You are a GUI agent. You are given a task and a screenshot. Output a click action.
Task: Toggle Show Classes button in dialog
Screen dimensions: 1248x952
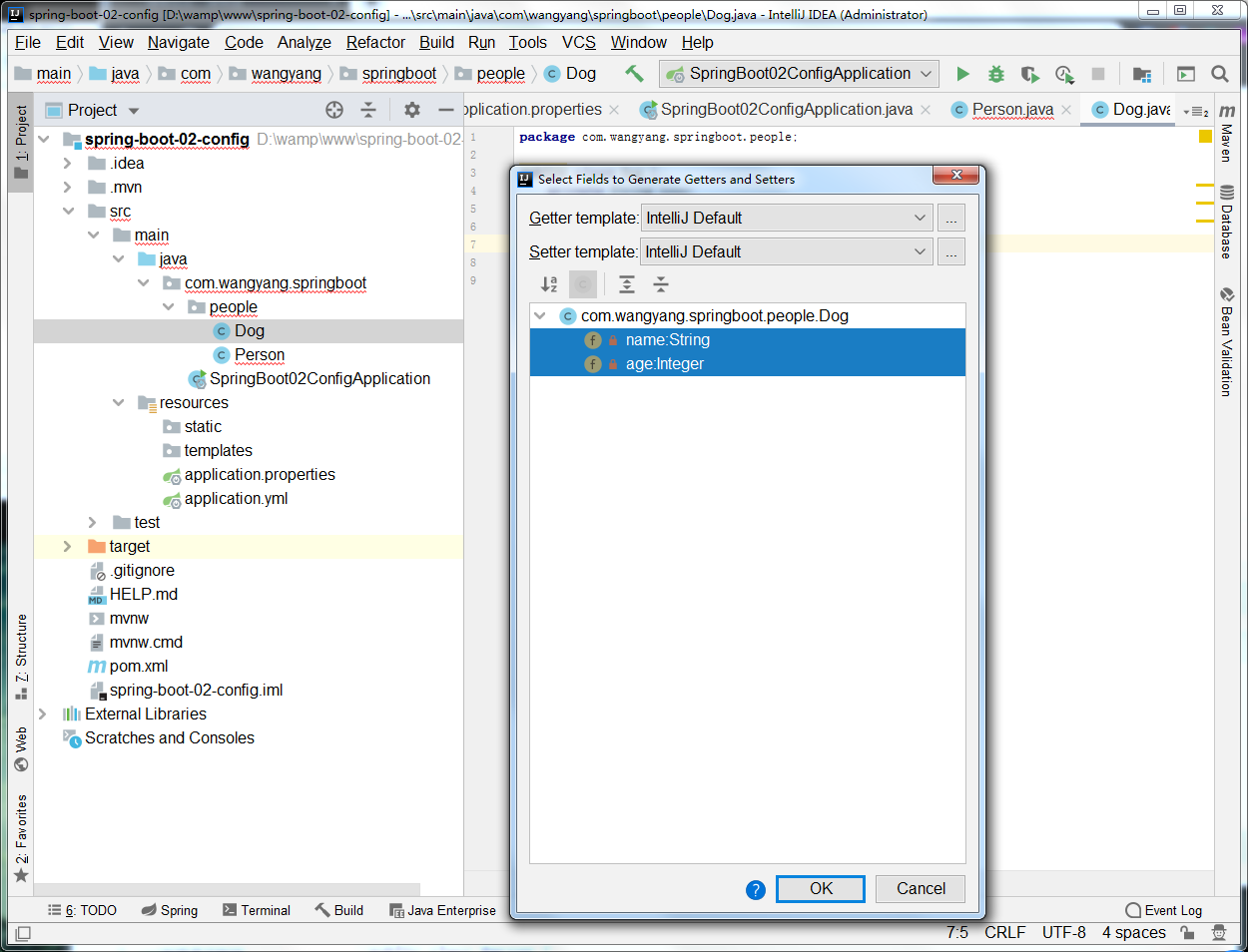[x=583, y=284]
